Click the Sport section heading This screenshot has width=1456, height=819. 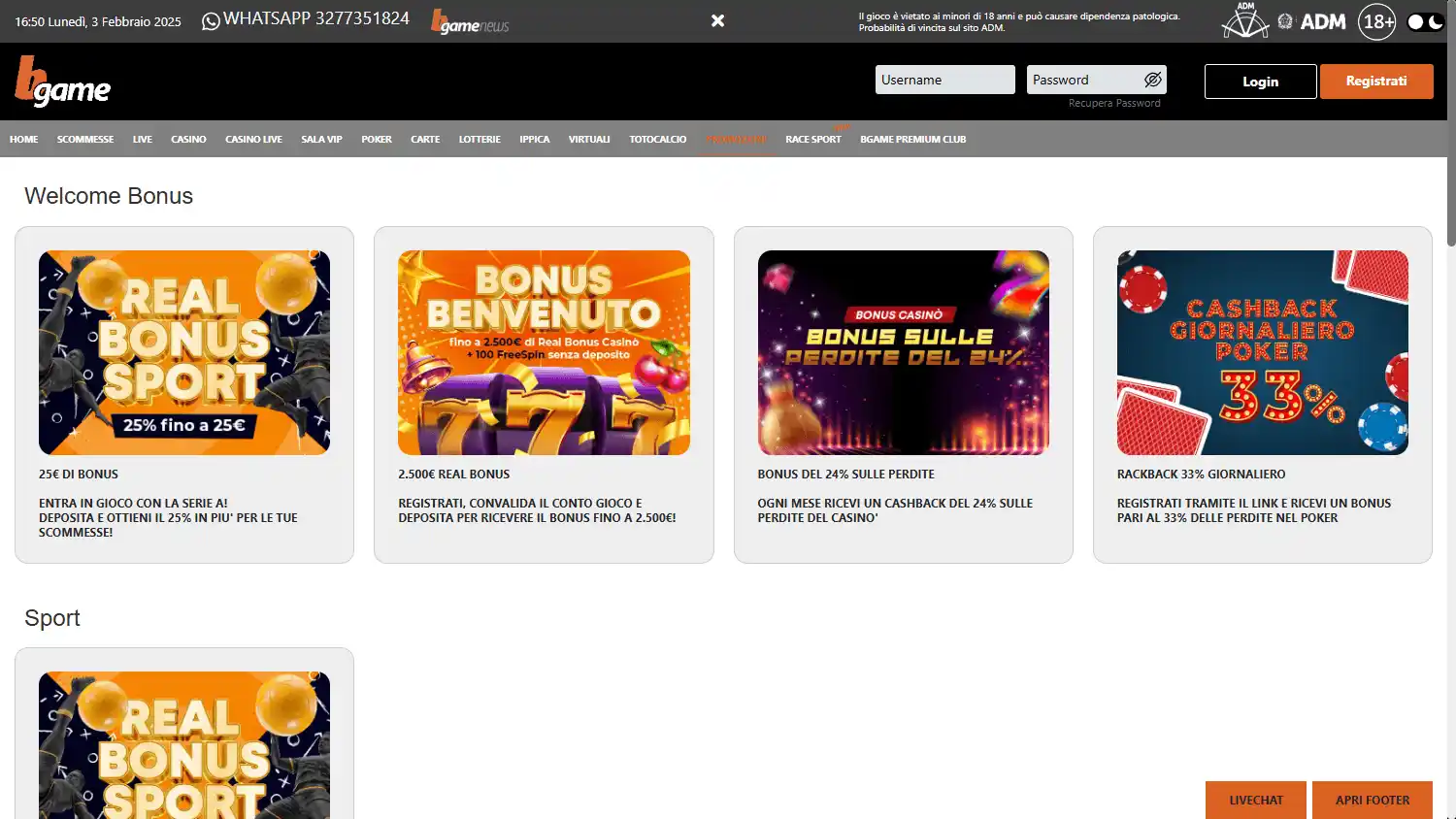[52, 618]
